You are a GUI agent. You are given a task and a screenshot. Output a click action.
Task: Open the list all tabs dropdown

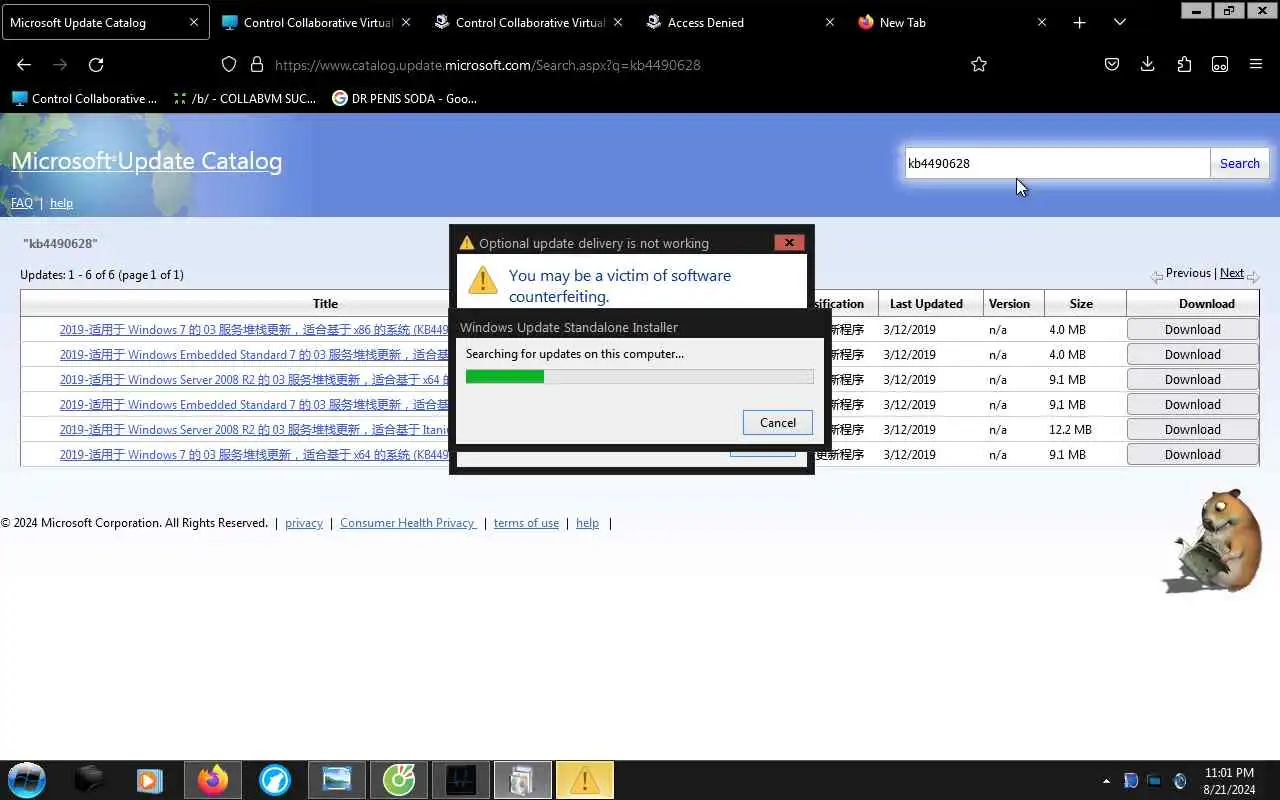(x=1120, y=22)
